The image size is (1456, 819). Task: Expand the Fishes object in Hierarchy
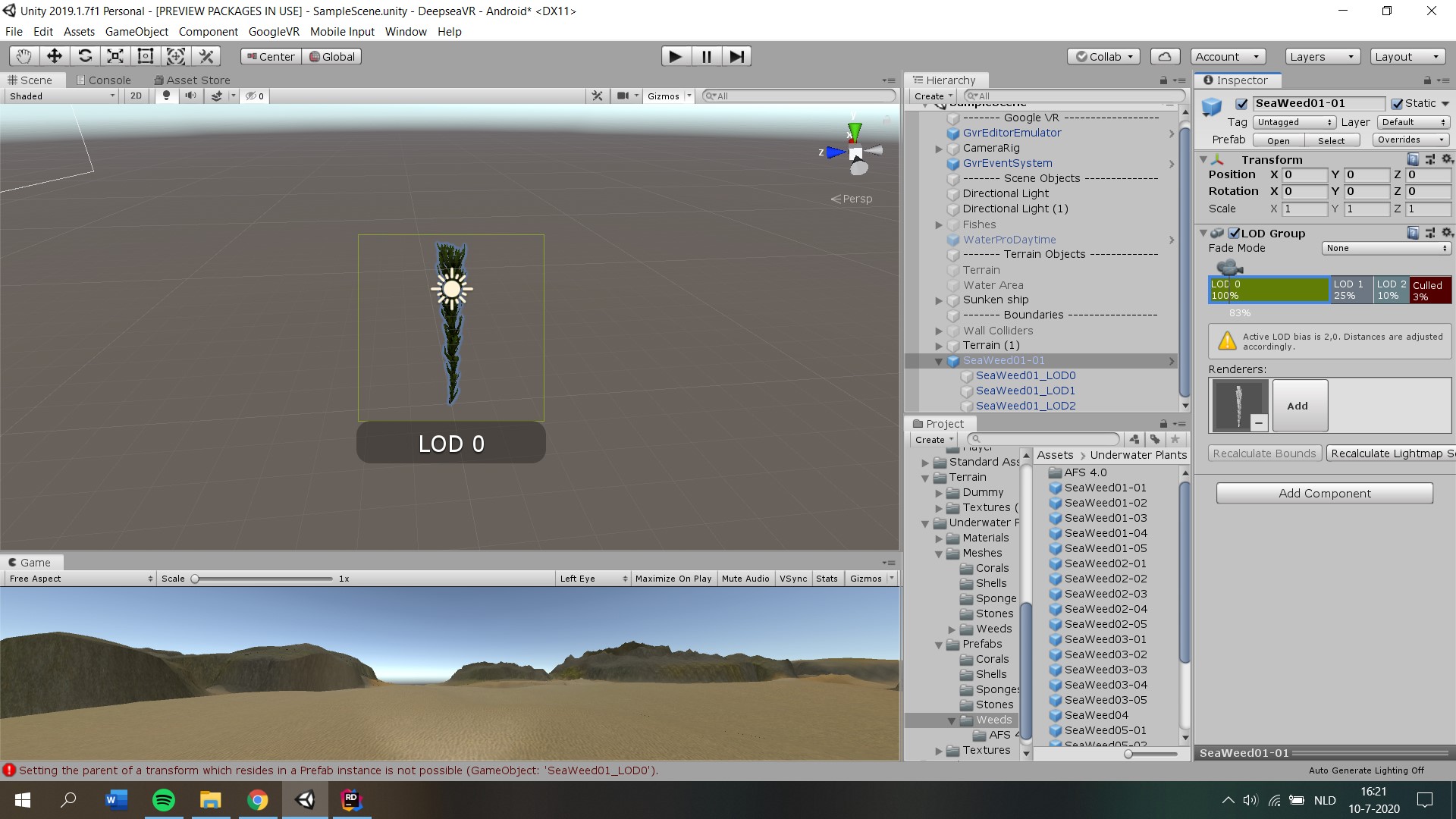[939, 224]
